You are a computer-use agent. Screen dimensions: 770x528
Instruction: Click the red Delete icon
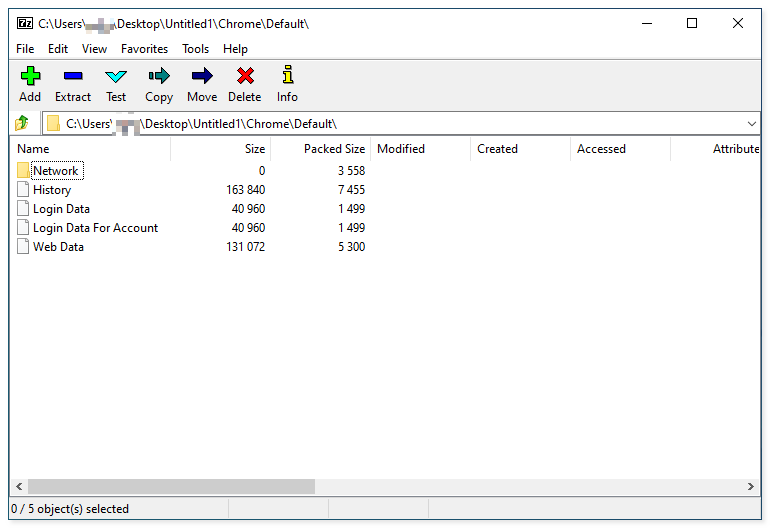pos(244,76)
